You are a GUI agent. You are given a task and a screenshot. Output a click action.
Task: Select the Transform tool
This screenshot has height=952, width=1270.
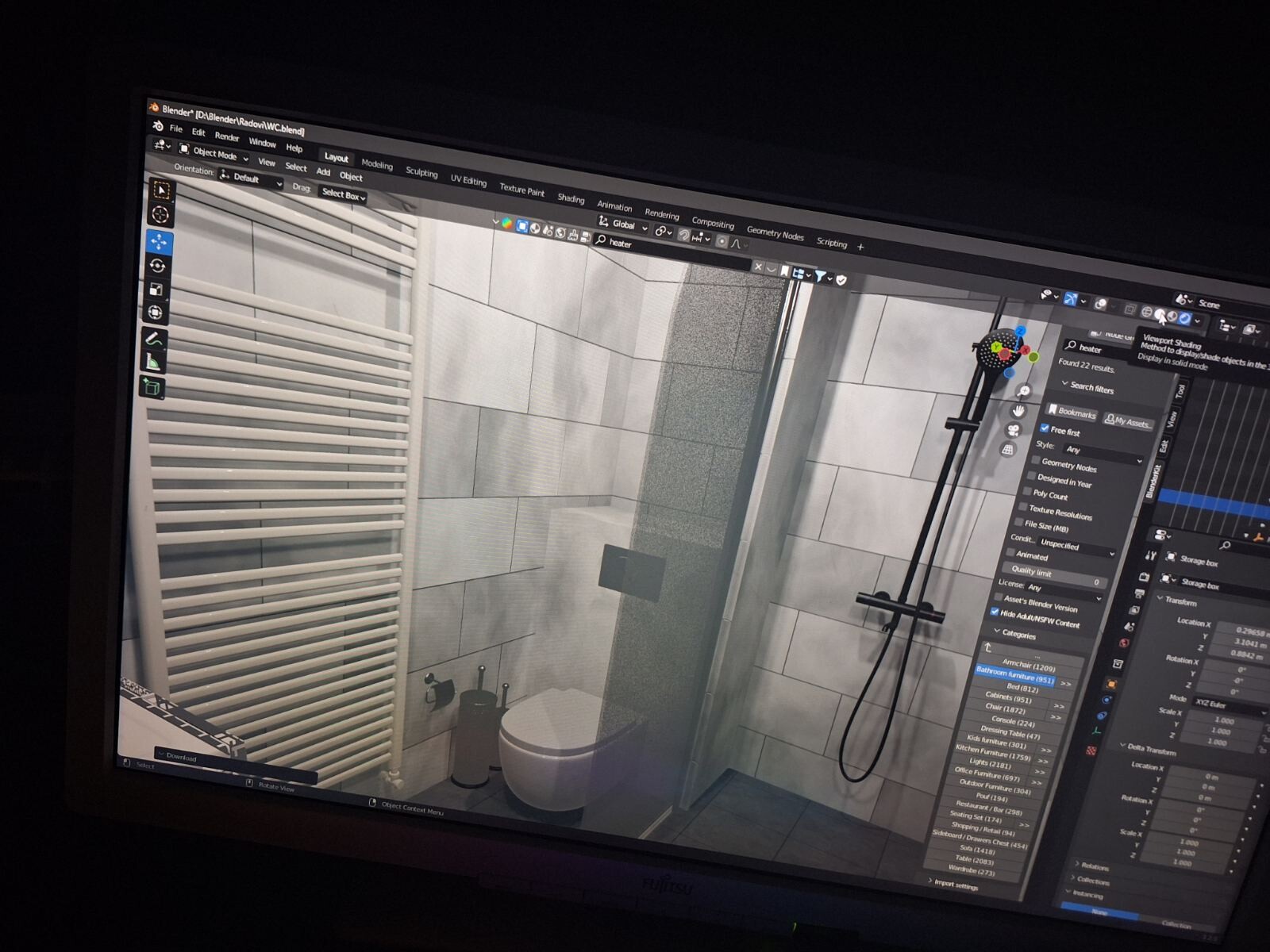click(155, 313)
